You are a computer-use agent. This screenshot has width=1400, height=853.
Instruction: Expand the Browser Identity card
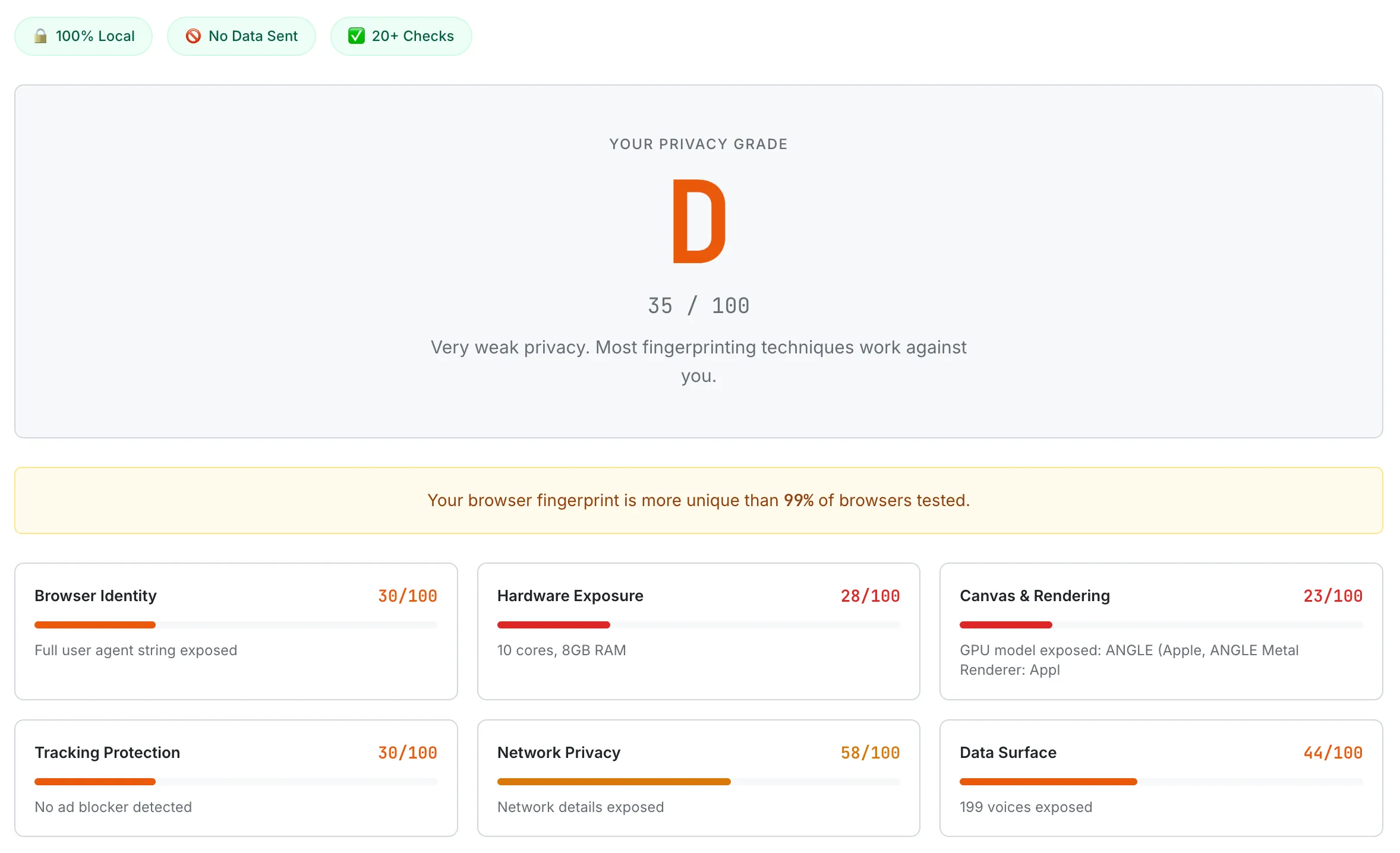point(236,631)
